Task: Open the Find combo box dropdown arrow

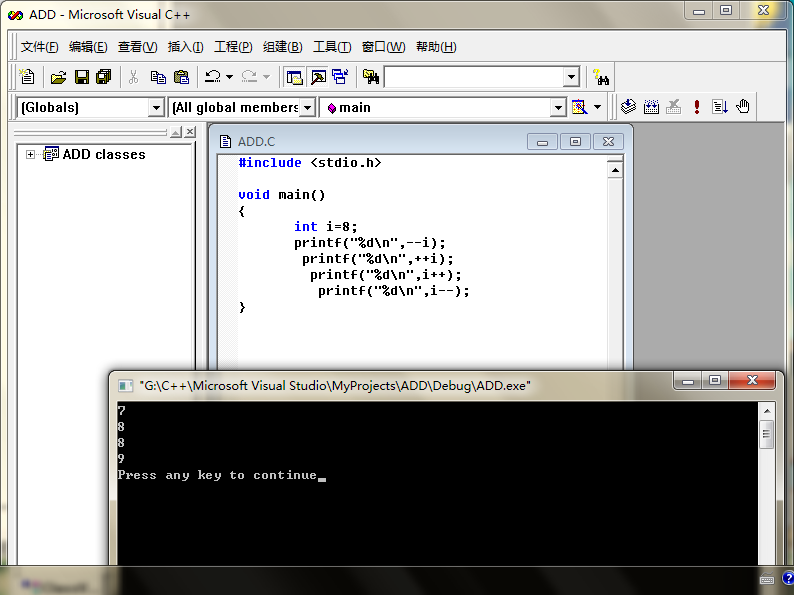Action: tap(571, 77)
